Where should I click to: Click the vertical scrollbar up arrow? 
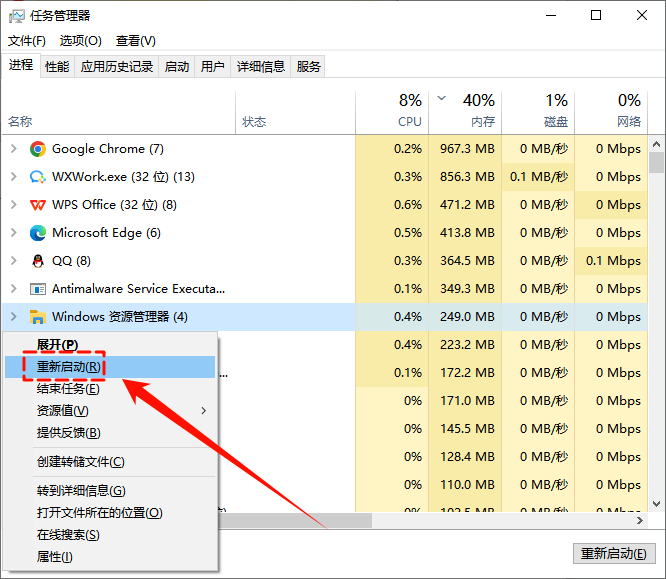coord(656,144)
